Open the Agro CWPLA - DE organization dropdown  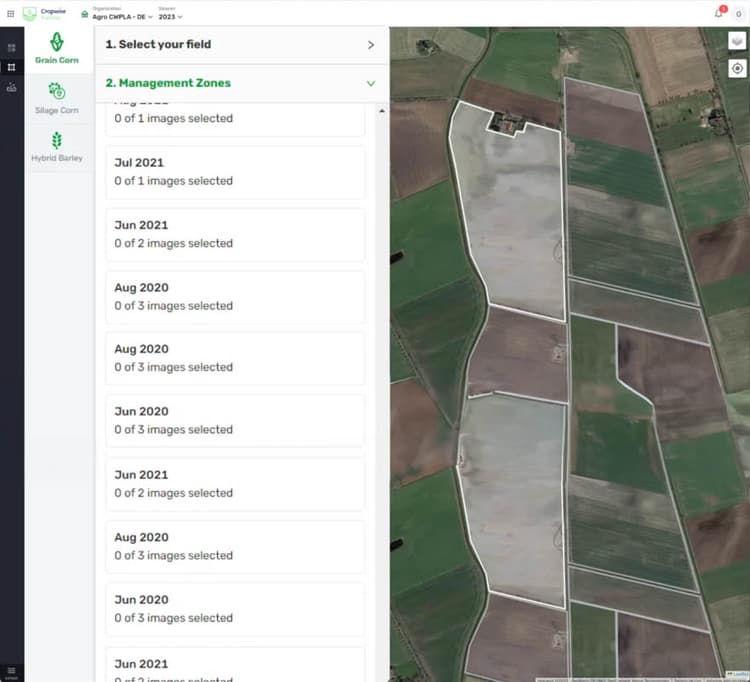click(122, 17)
